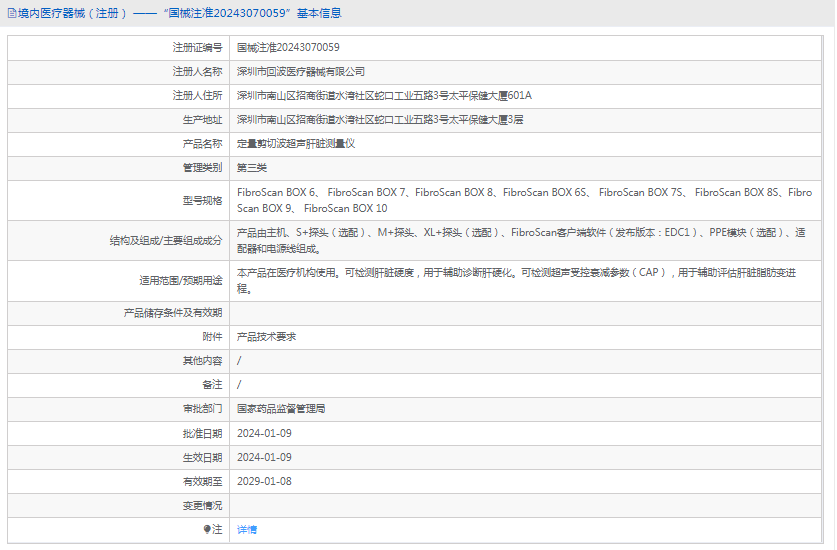Click the 产品名称 label
This screenshot has width=837, height=550.
tap(202, 144)
